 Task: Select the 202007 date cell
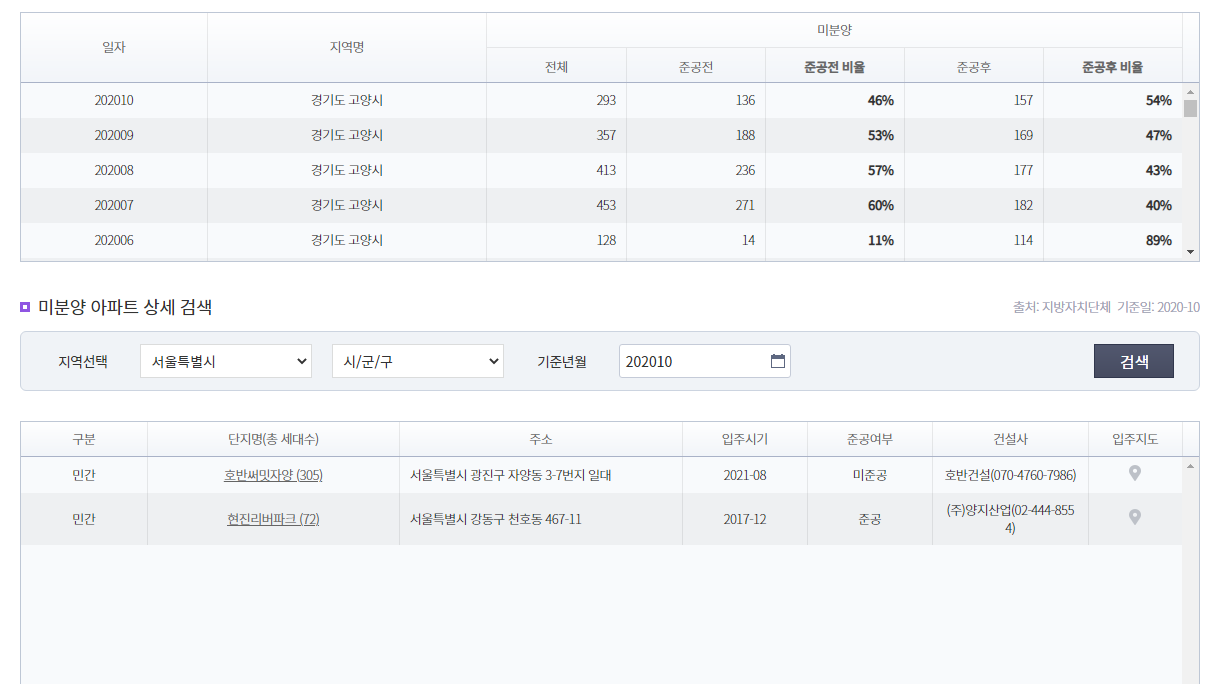[x=114, y=205]
